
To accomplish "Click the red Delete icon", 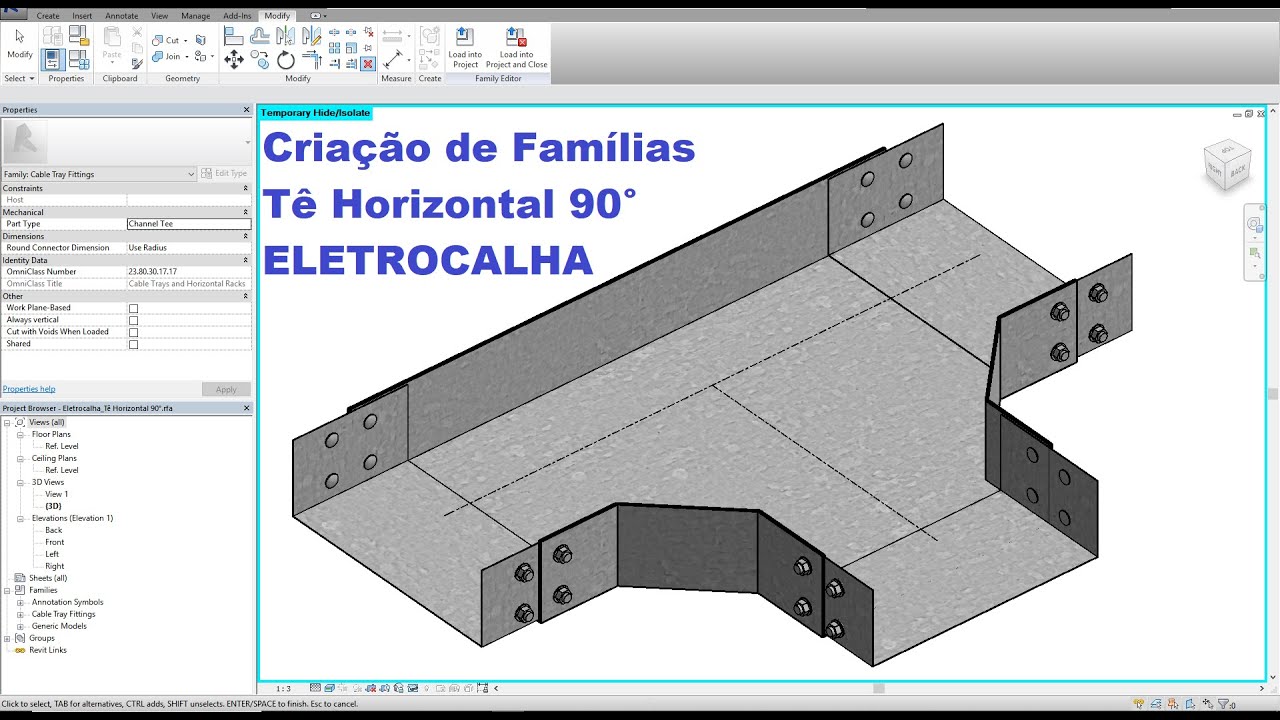I will tap(367, 63).
